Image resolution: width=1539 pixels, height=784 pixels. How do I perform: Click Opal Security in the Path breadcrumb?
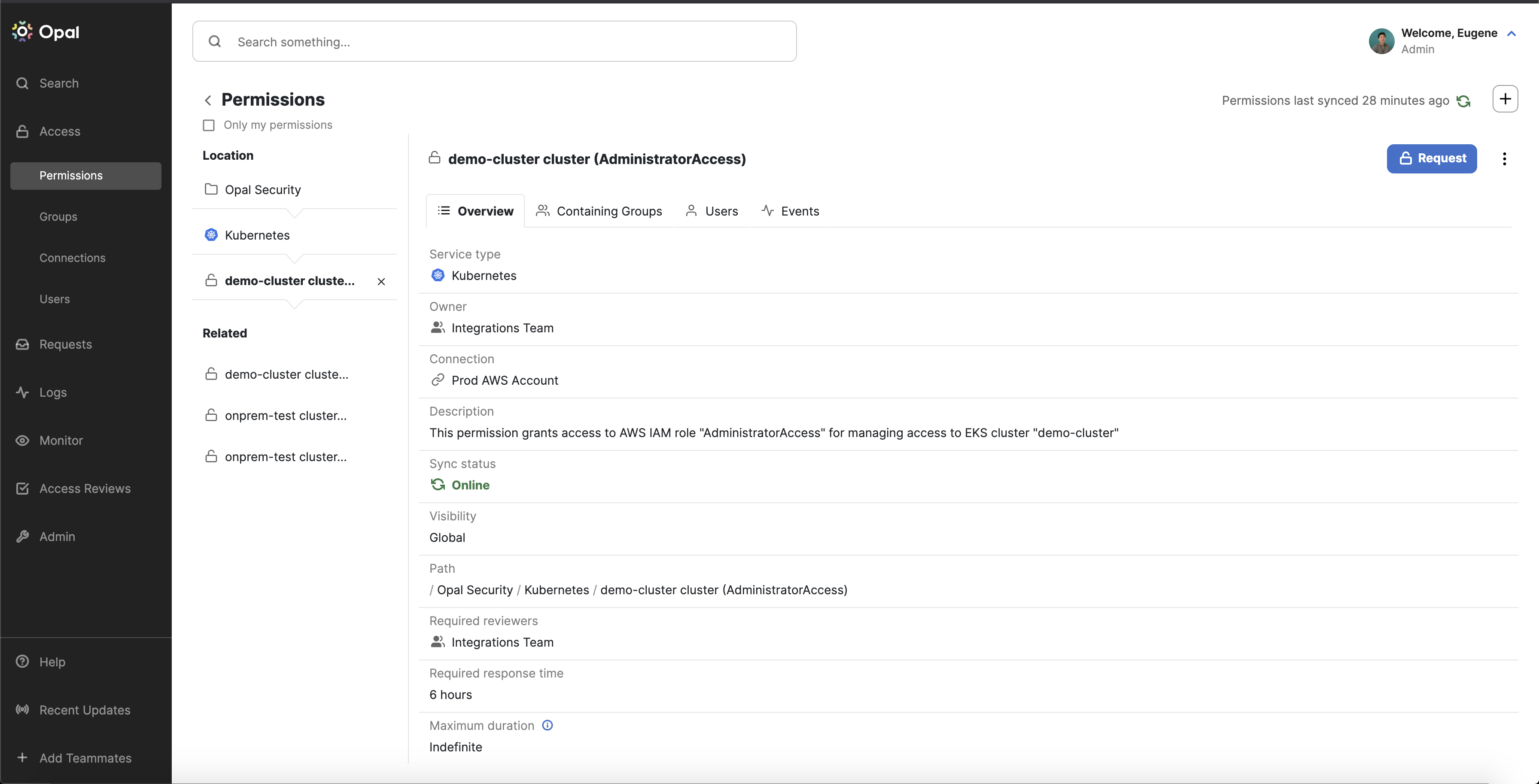[474, 590]
